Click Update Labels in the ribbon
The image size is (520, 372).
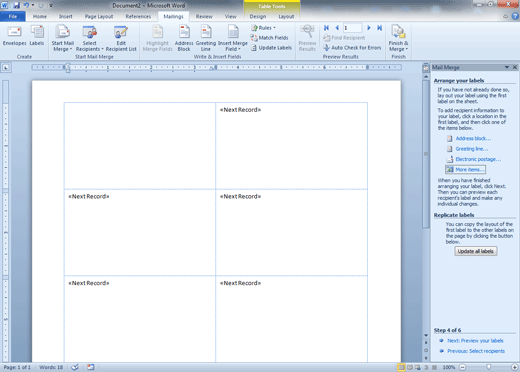point(271,48)
